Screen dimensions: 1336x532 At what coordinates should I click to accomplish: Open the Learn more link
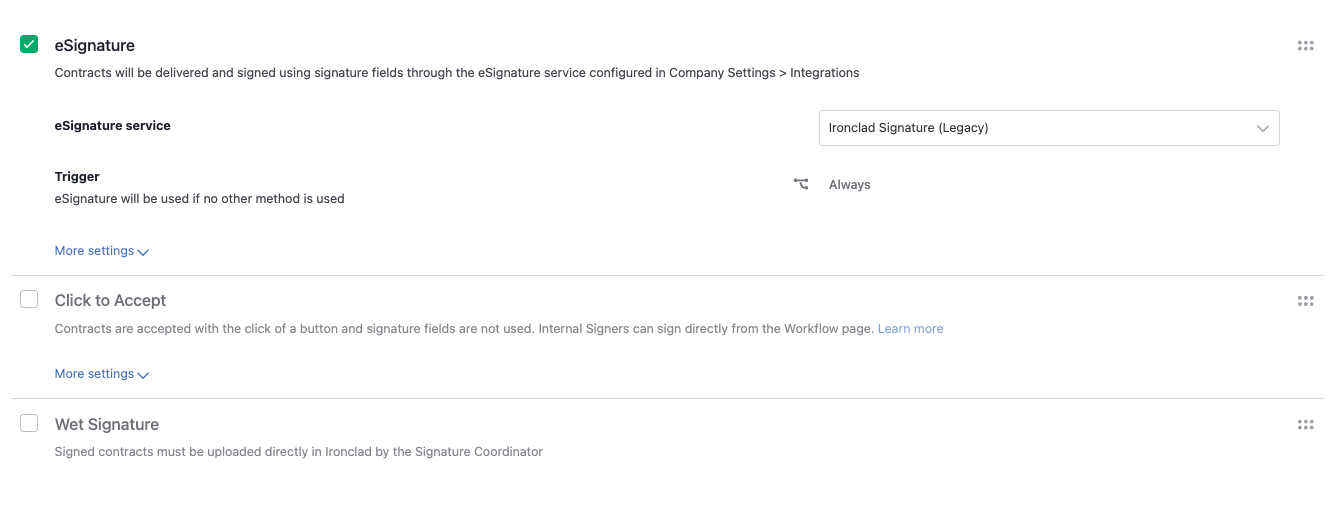tap(910, 328)
